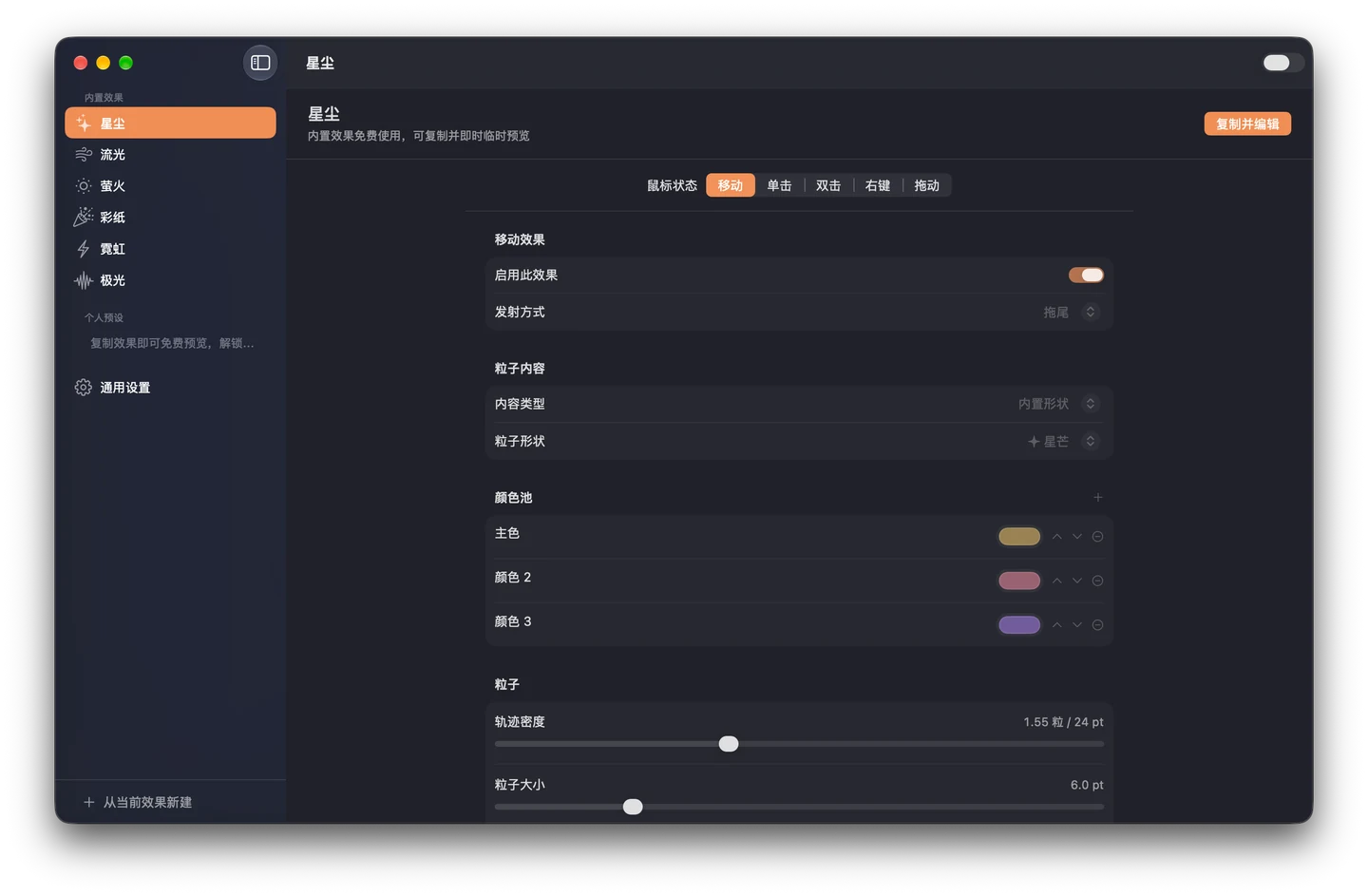This screenshot has width=1368, height=896.
Task: Select the 星尘 sparkle effect in sidebar
Action: [170, 124]
